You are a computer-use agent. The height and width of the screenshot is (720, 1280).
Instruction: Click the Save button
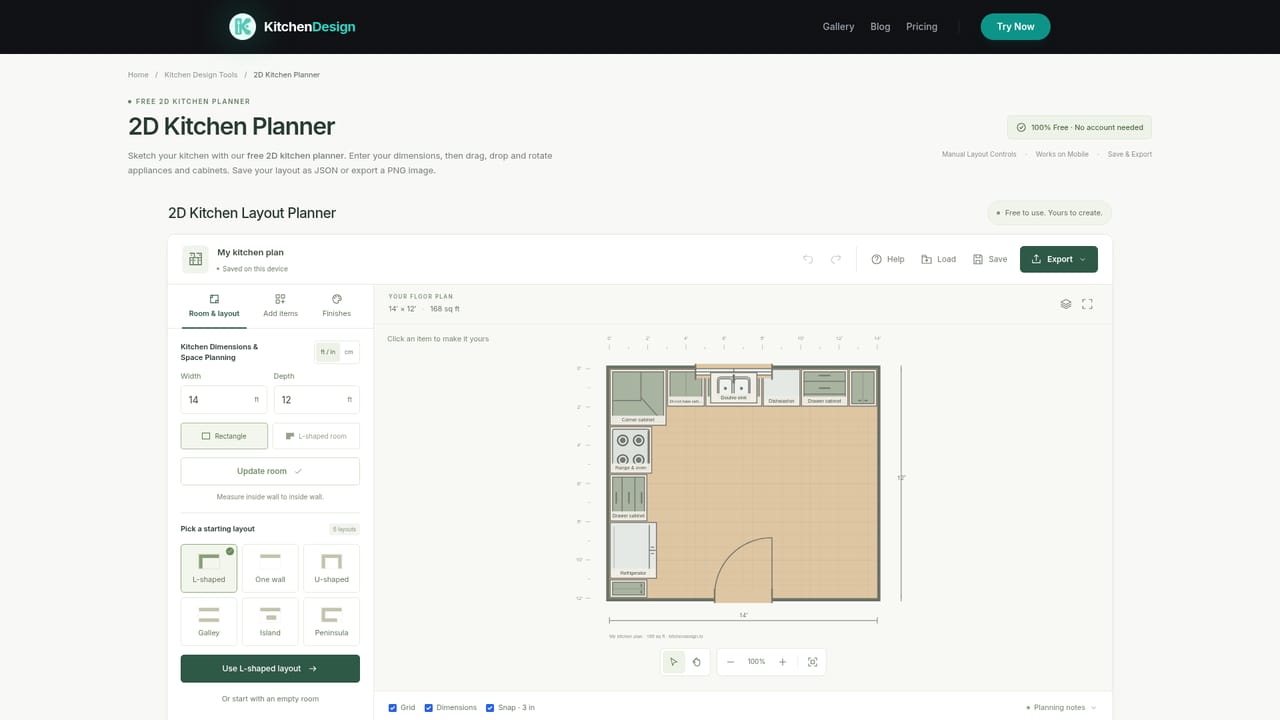(x=990, y=259)
